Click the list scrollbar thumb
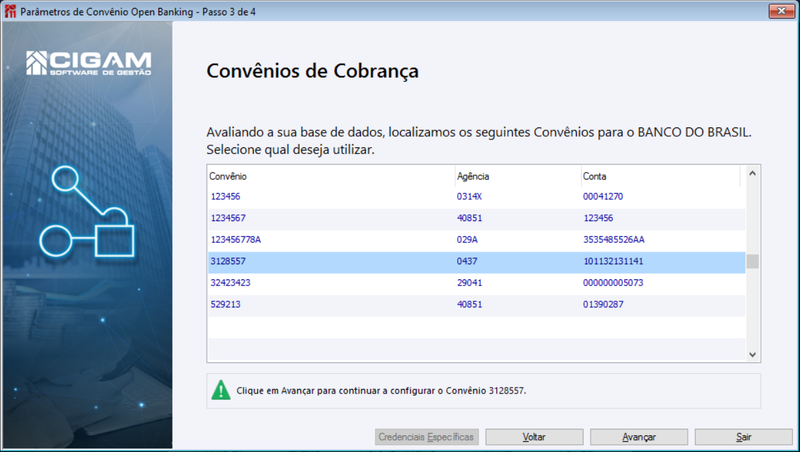This screenshot has width=800, height=452. coord(752,261)
